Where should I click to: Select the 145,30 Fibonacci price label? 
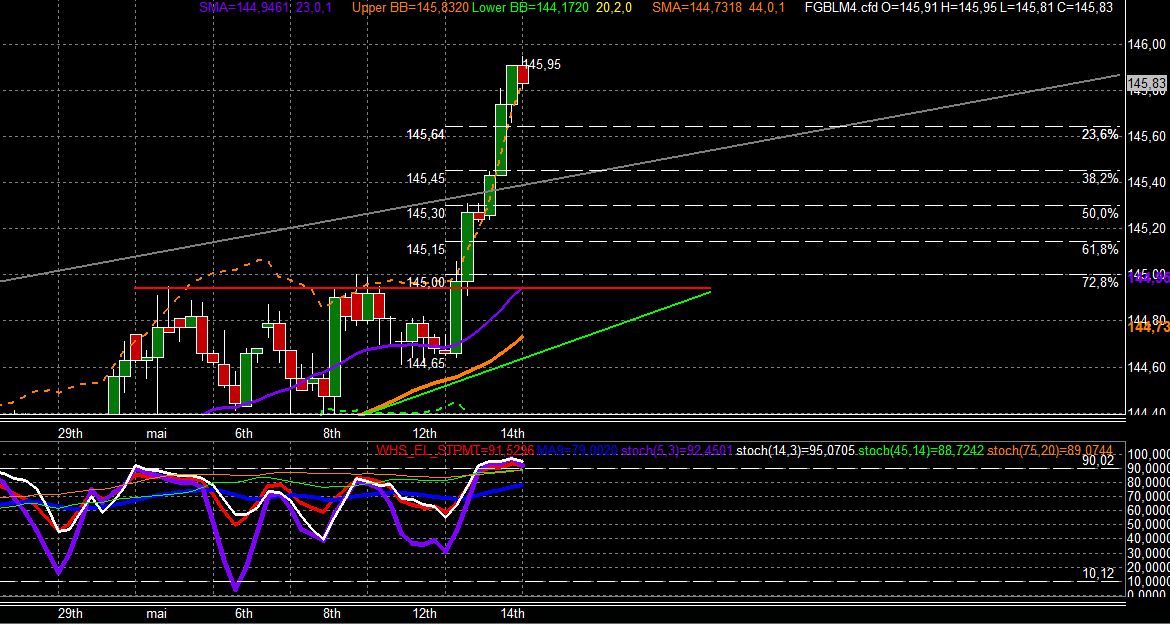click(x=426, y=213)
